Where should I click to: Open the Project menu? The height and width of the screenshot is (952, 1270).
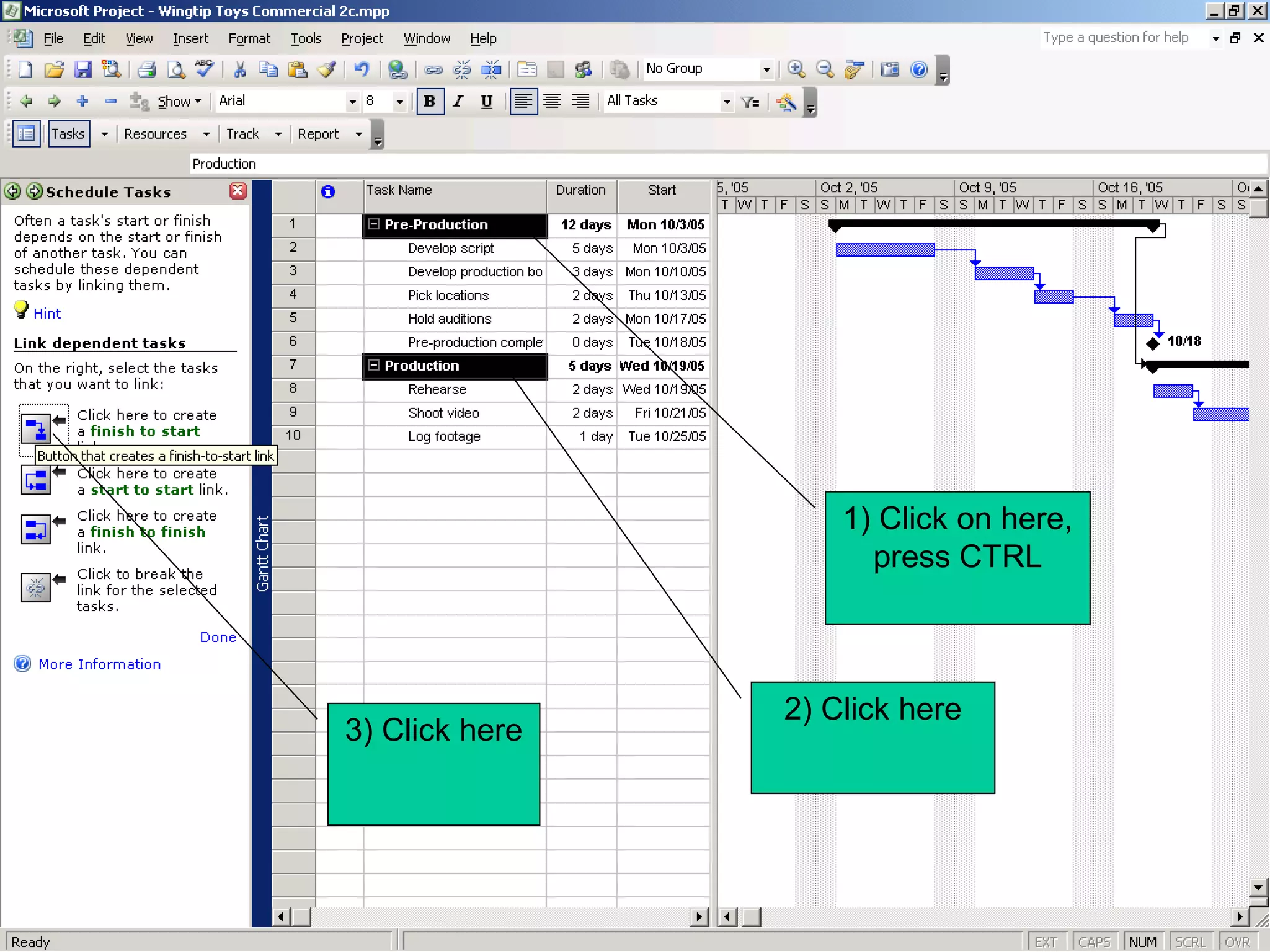(362, 38)
